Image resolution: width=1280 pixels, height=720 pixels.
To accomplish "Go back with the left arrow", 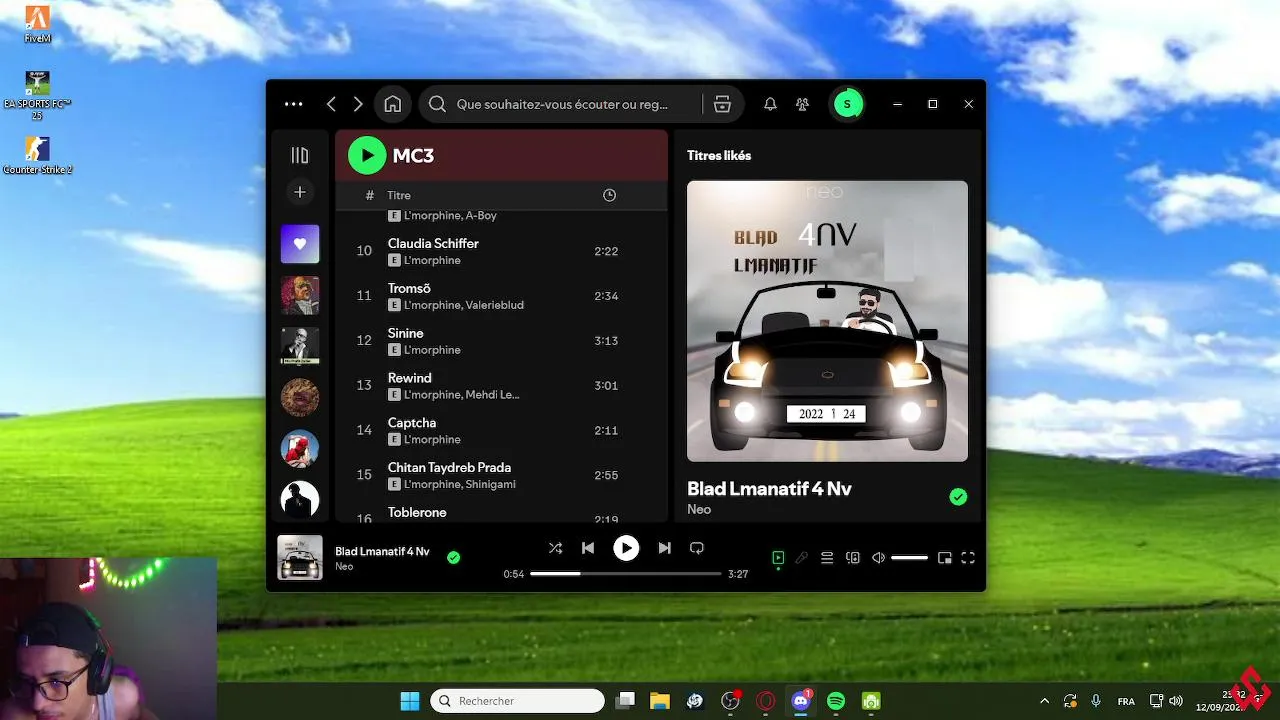I will click(x=331, y=104).
